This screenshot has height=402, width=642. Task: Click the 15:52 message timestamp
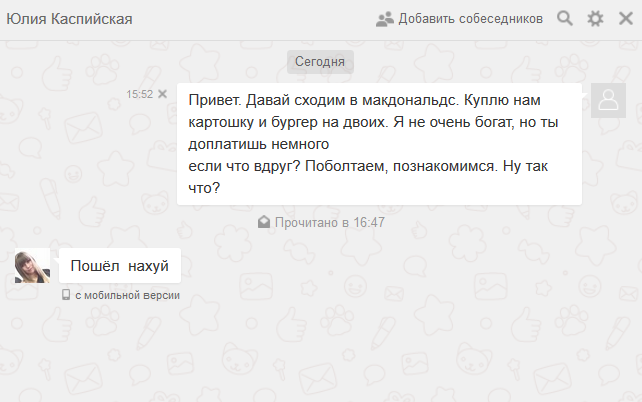[139, 94]
